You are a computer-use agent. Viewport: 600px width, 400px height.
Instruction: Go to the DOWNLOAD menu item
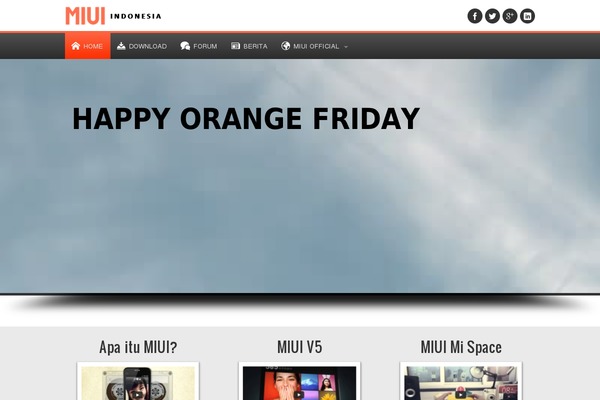click(x=148, y=46)
